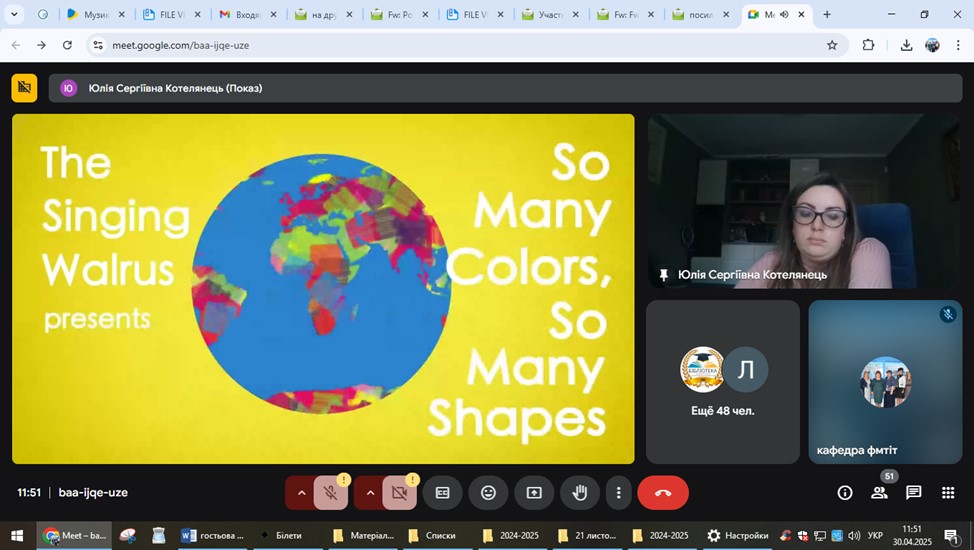The width and height of the screenshot is (974, 550).
Task: Open the Chrome tab search dropdown arrow
Action: [x=14, y=14]
